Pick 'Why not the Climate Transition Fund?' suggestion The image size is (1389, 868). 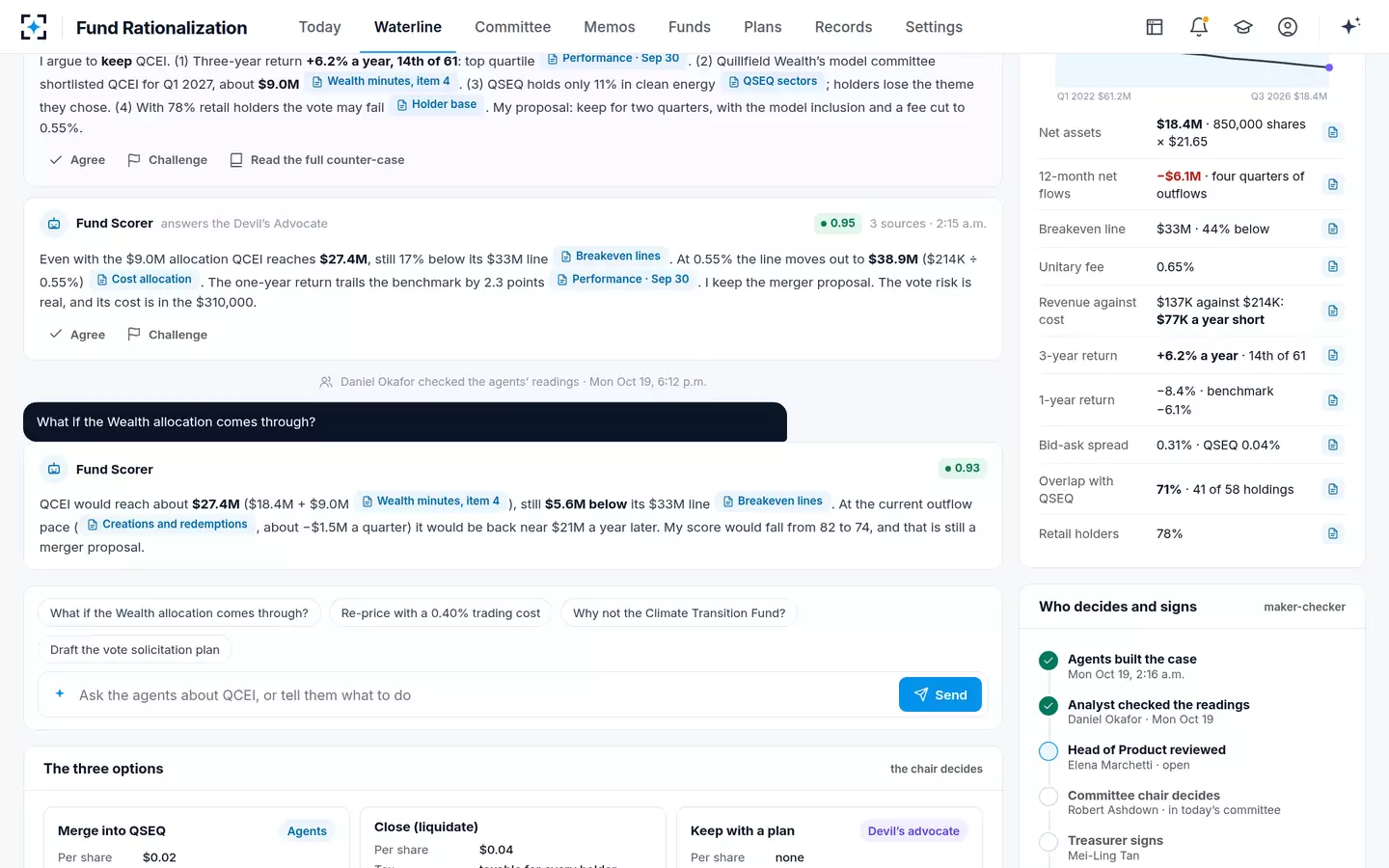point(679,613)
